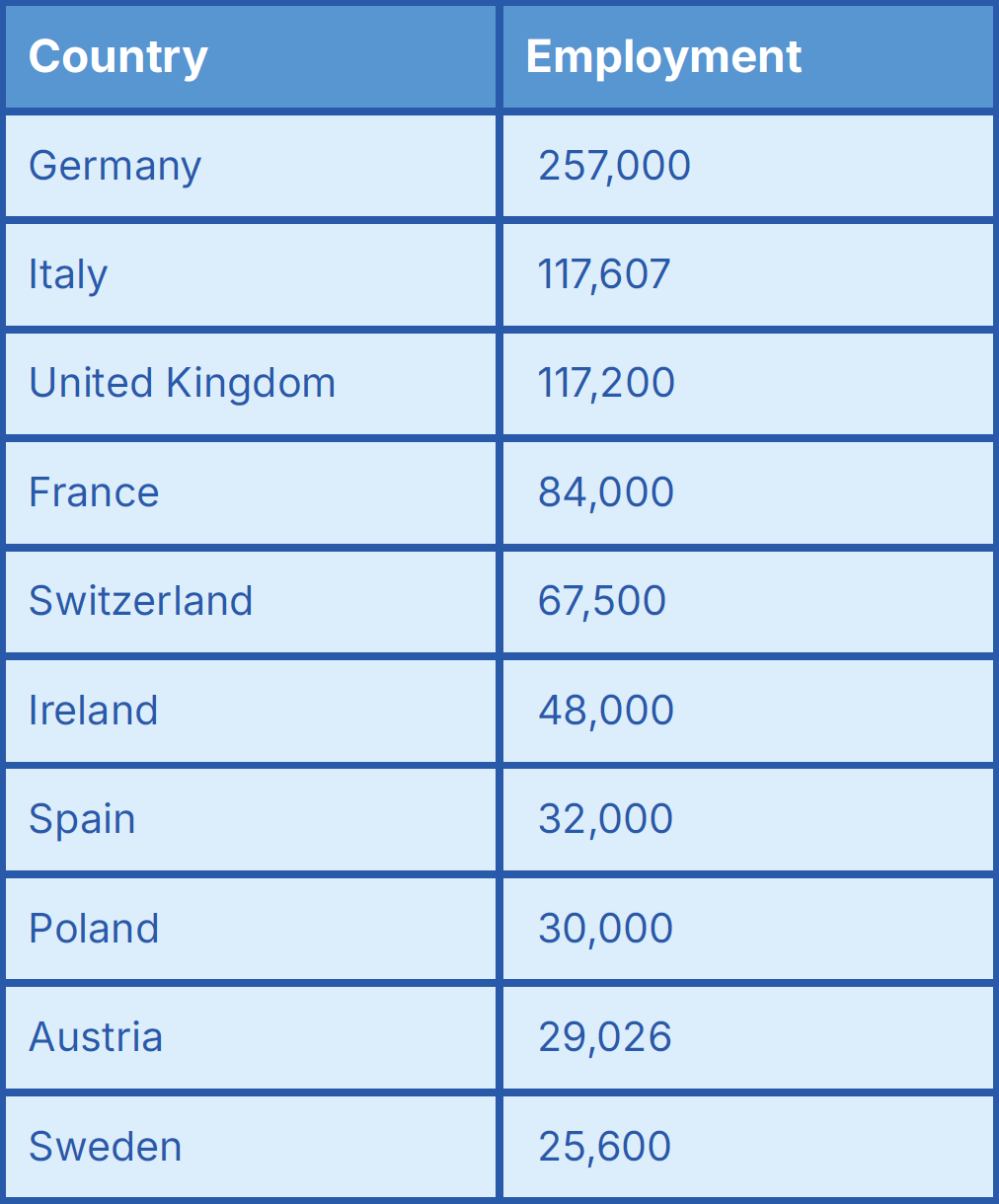Click Germany's employment value 257,000

[614, 166]
